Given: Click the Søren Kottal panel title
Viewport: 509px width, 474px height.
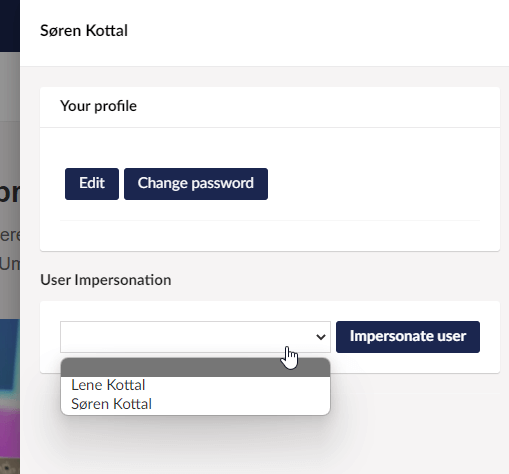Looking at the screenshot, I should (x=84, y=31).
